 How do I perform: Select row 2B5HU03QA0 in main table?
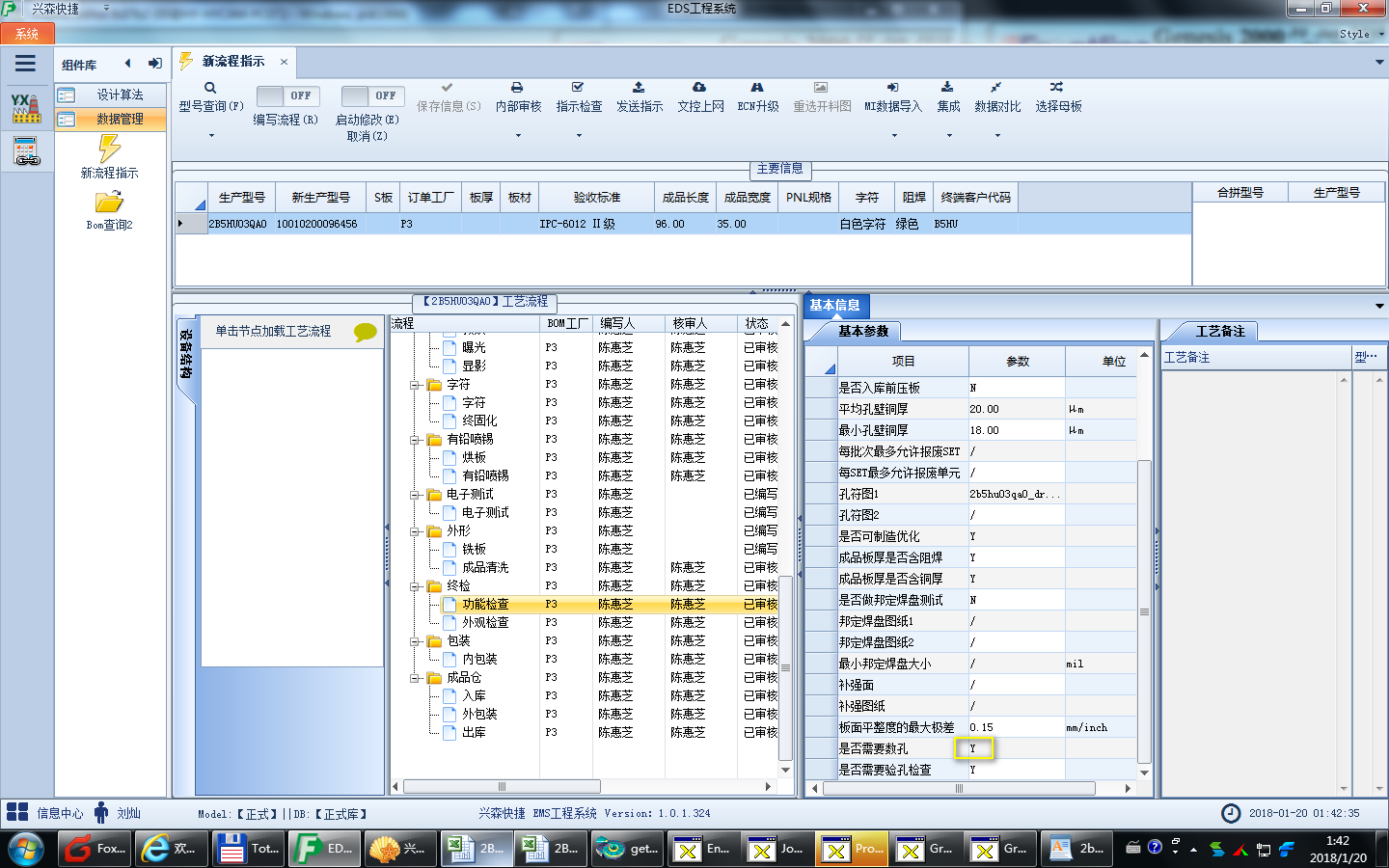pyautogui.click(x=683, y=224)
